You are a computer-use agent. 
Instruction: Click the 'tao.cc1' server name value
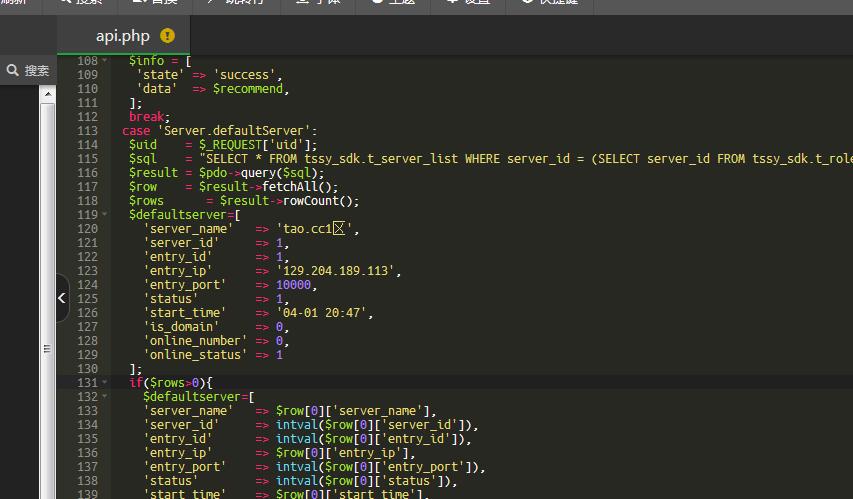316,229
